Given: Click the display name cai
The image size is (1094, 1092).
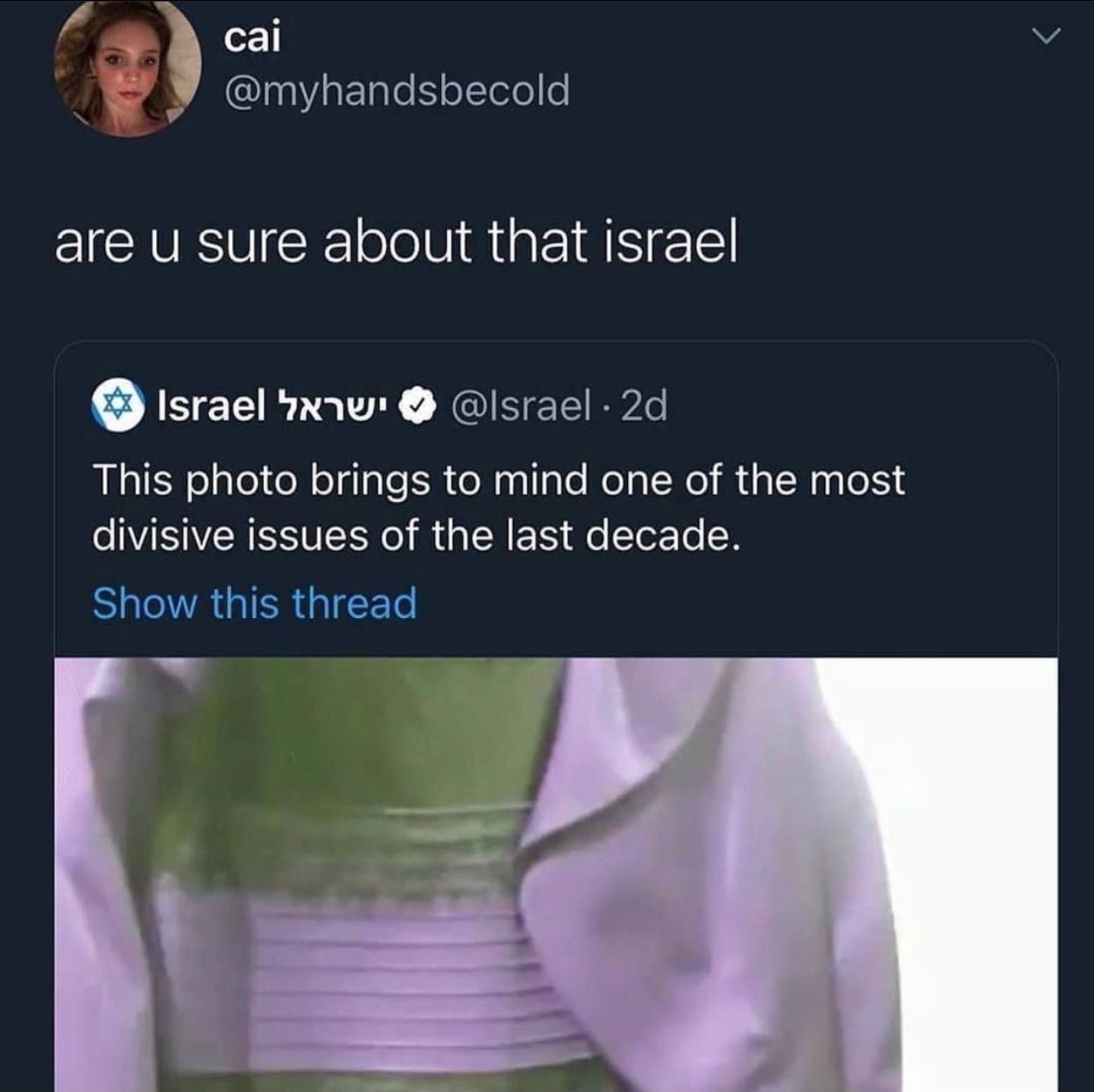Looking at the screenshot, I should click(252, 37).
